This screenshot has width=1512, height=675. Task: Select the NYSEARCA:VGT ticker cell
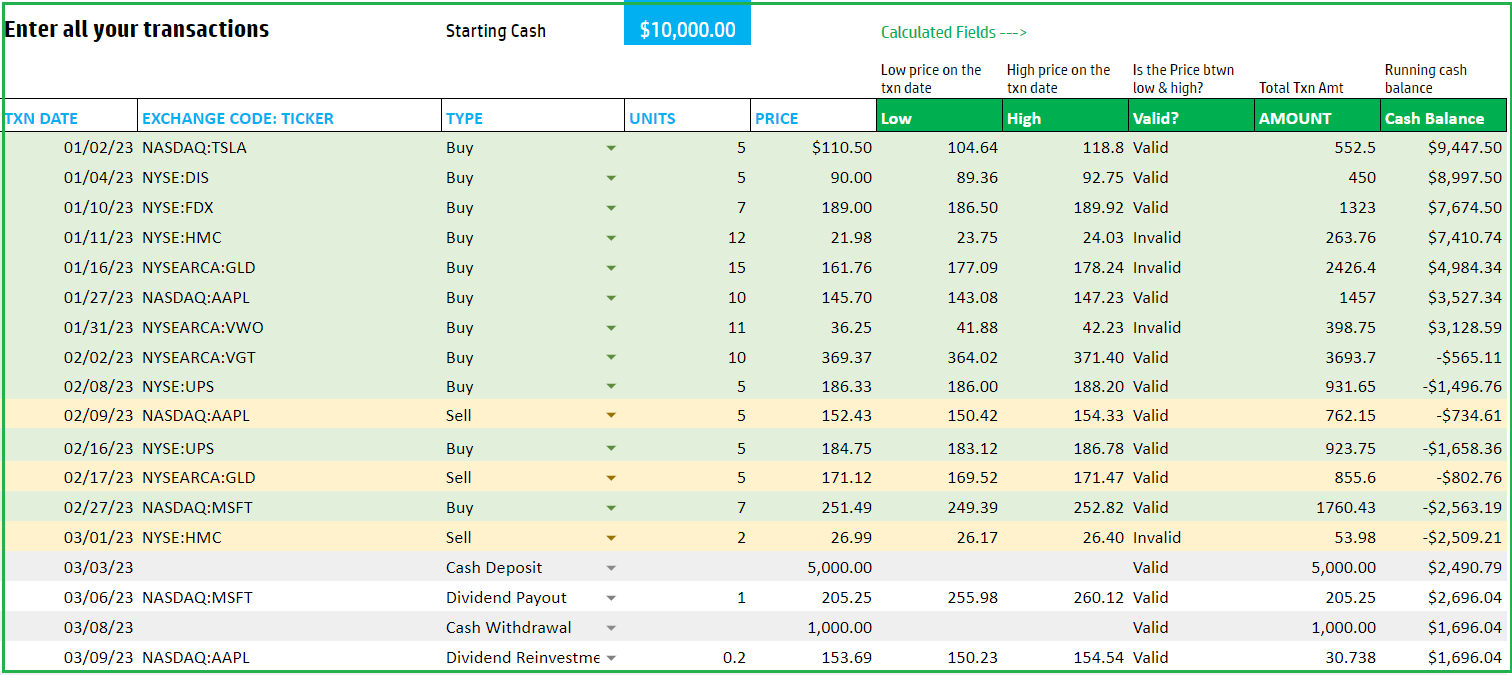289,358
